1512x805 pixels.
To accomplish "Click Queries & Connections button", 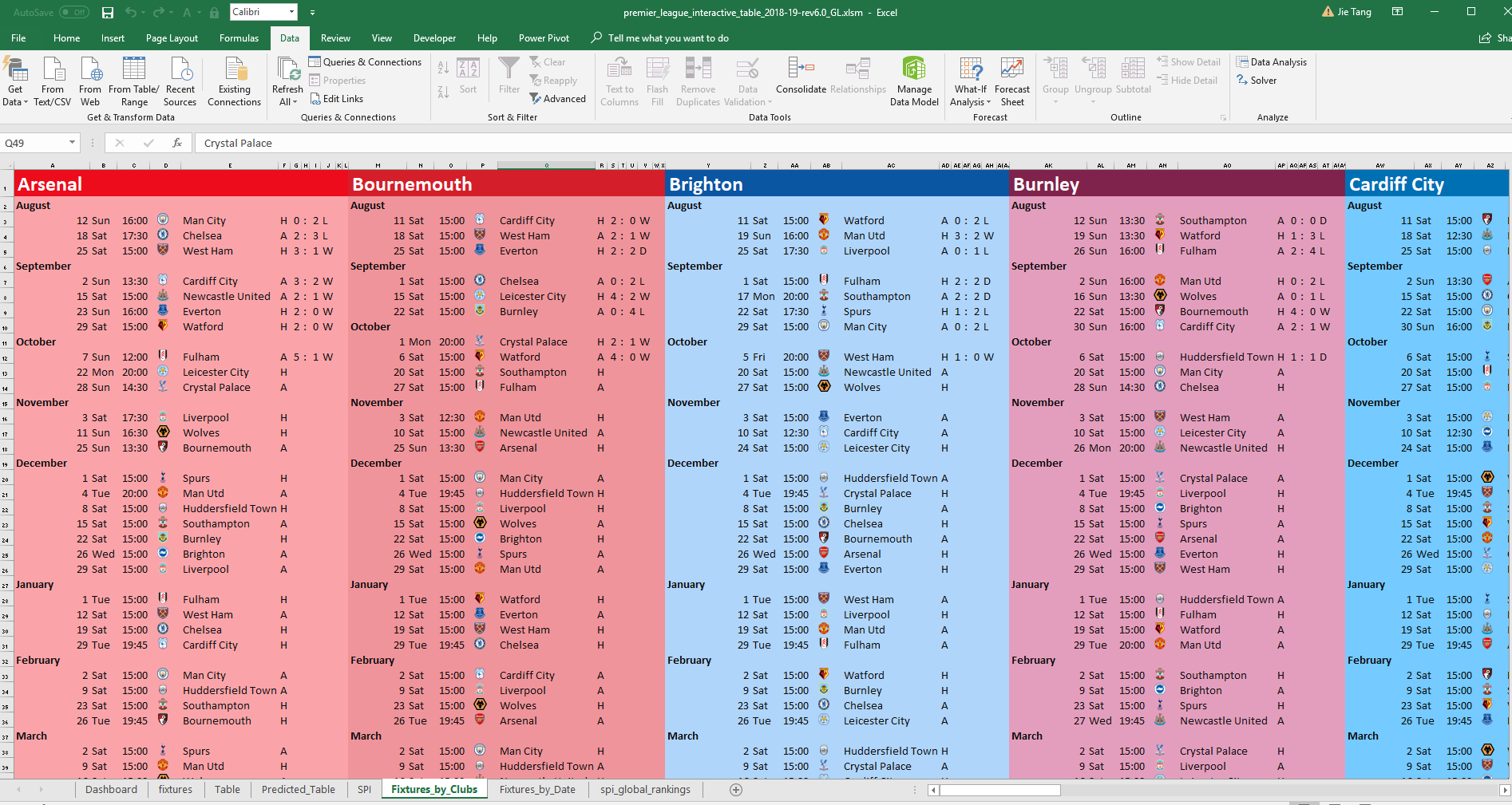I will 365,62.
